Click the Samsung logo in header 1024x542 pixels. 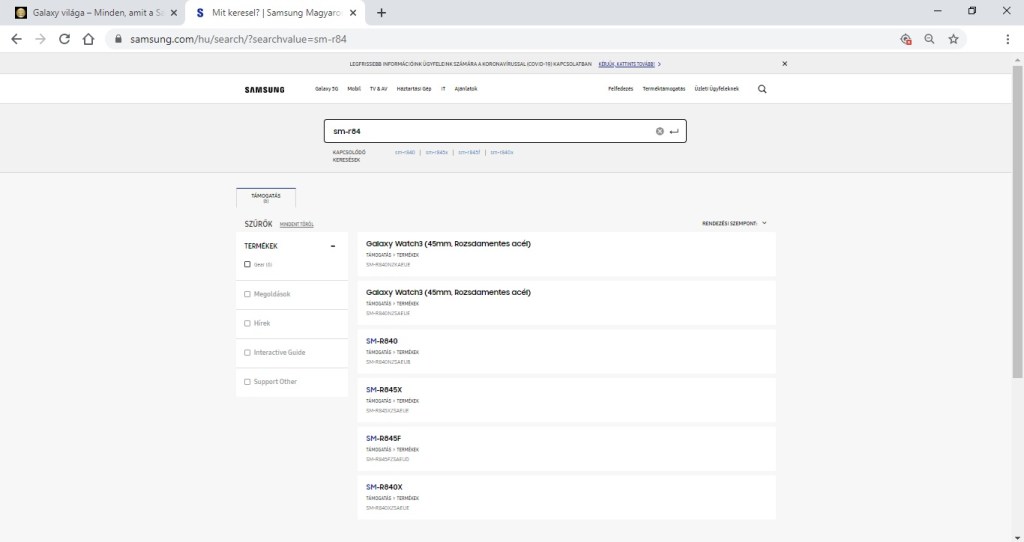(264, 89)
